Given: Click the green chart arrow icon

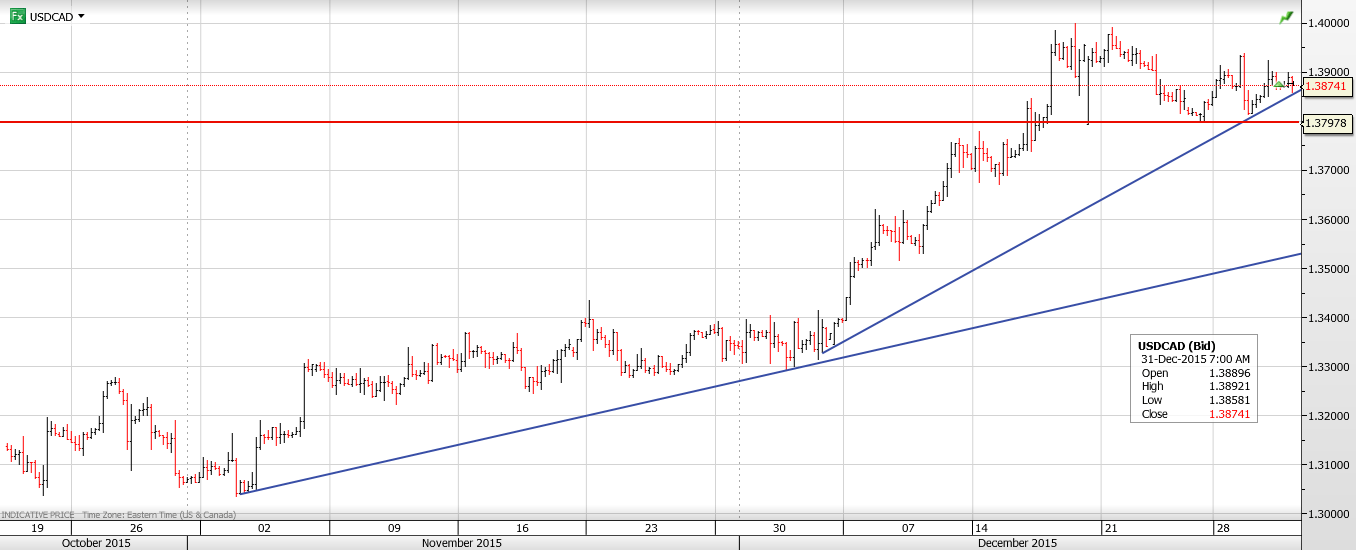Looking at the screenshot, I should 1285,18.
